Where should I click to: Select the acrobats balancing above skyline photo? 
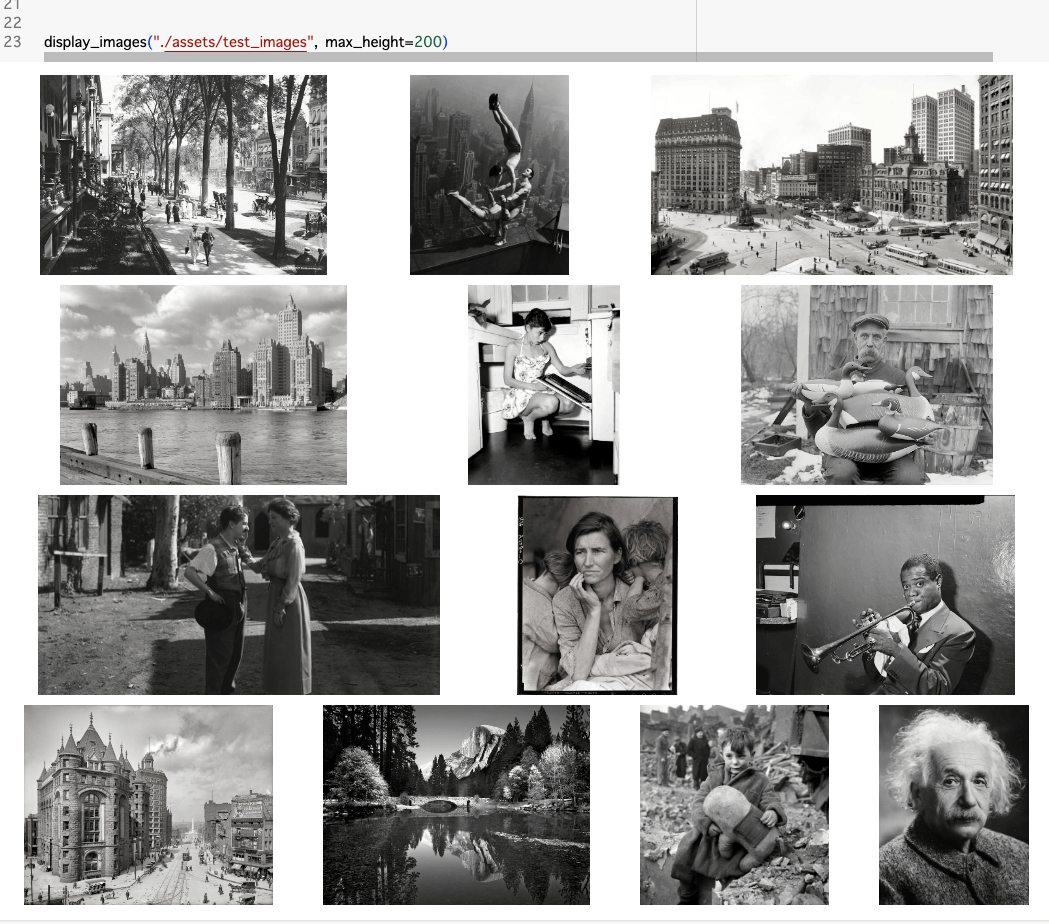[x=489, y=175]
